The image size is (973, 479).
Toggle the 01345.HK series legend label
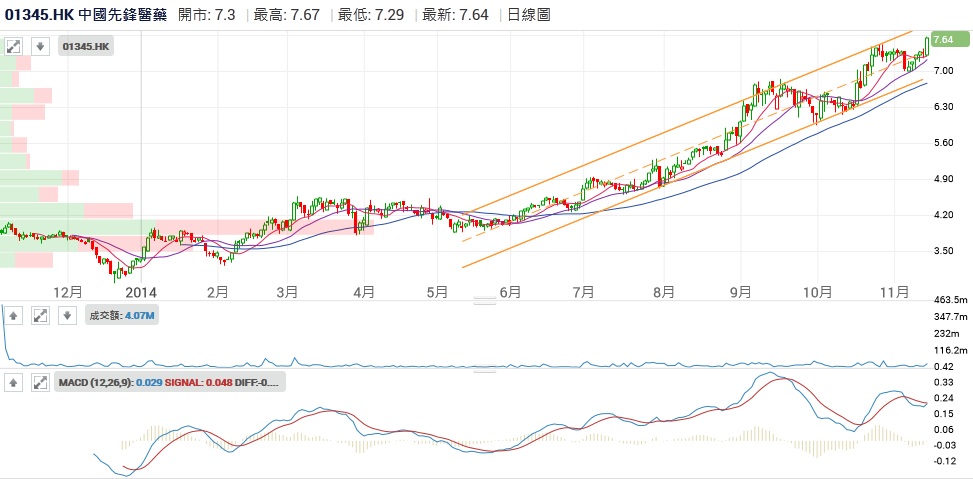tap(87, 46)
